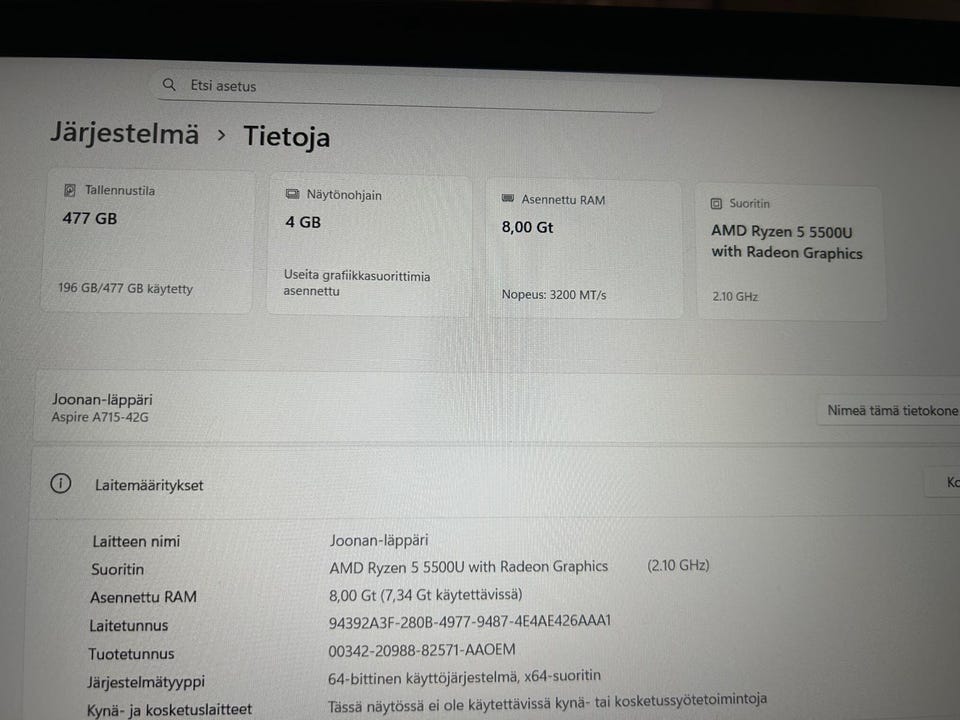
Task: Select the Tuotetunnus product ID value
Action: click(x=422, y=650)
